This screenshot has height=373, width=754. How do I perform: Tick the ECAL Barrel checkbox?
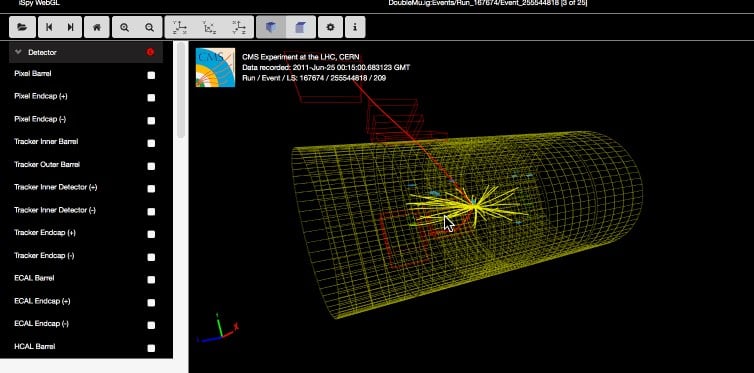pyautogui.click(x=151, y=280)
